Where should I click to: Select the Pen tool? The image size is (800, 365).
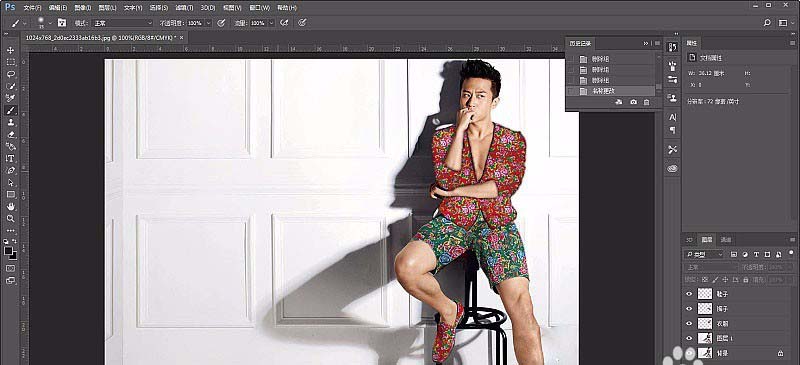[11, 170]
